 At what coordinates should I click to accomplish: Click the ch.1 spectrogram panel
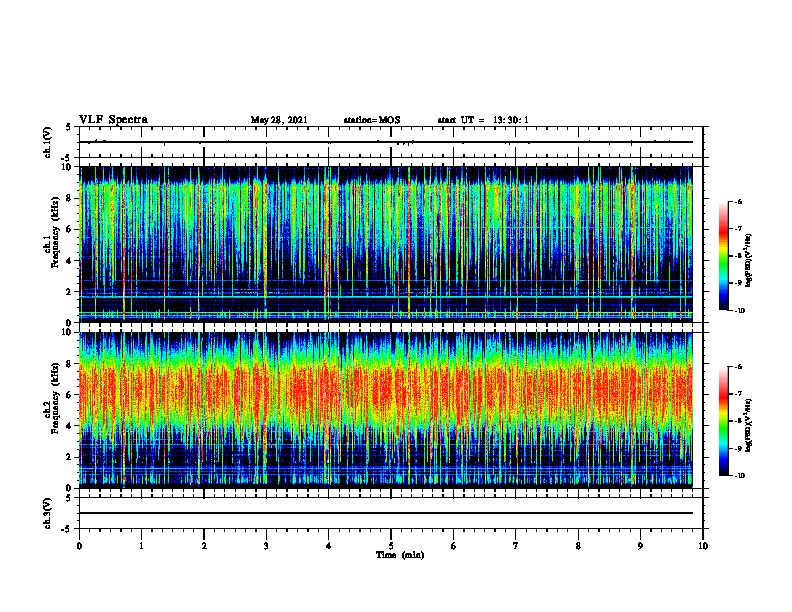(x=386, y=244)
